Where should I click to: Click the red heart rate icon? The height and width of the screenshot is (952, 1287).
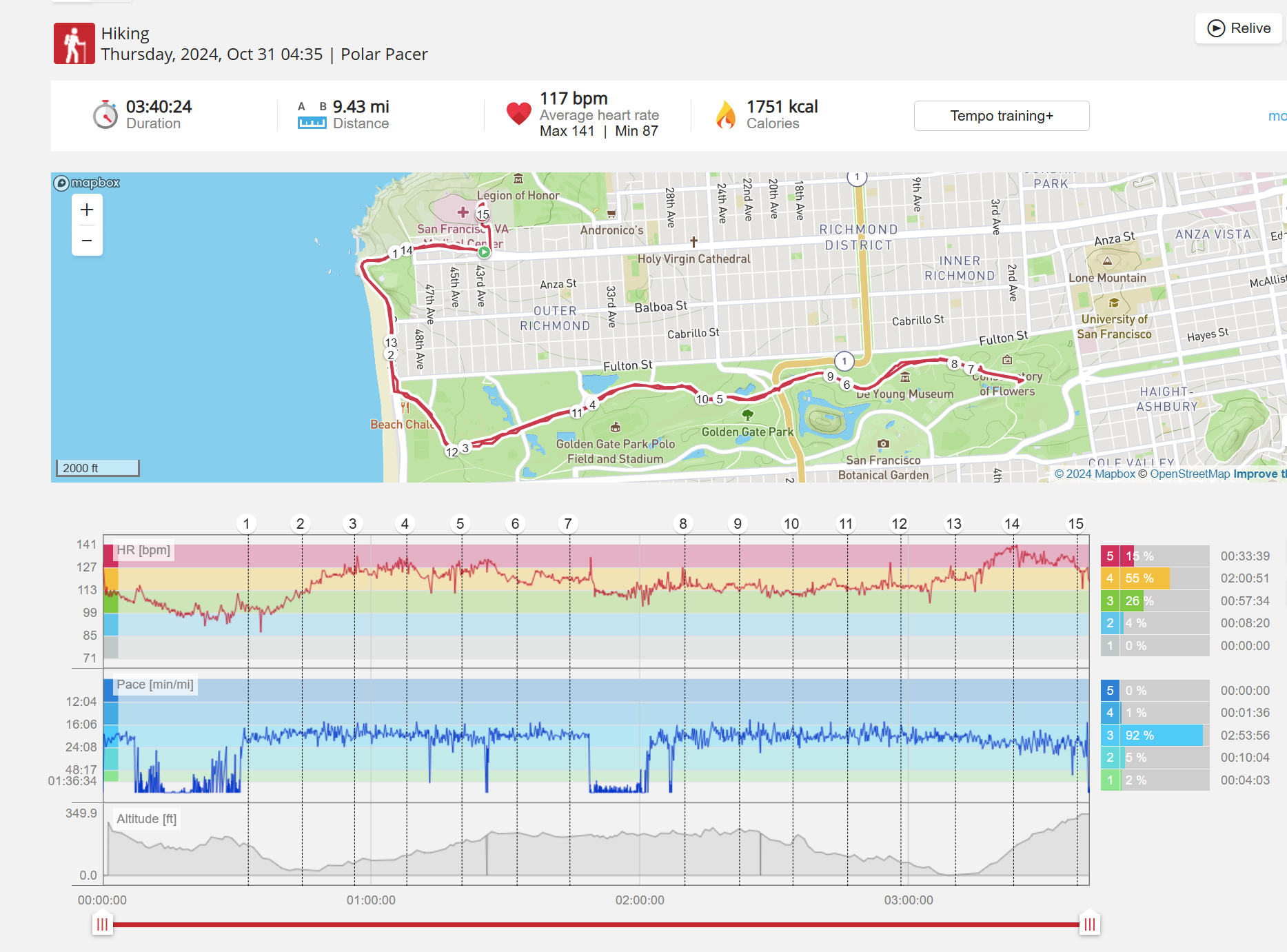[518, 114]
